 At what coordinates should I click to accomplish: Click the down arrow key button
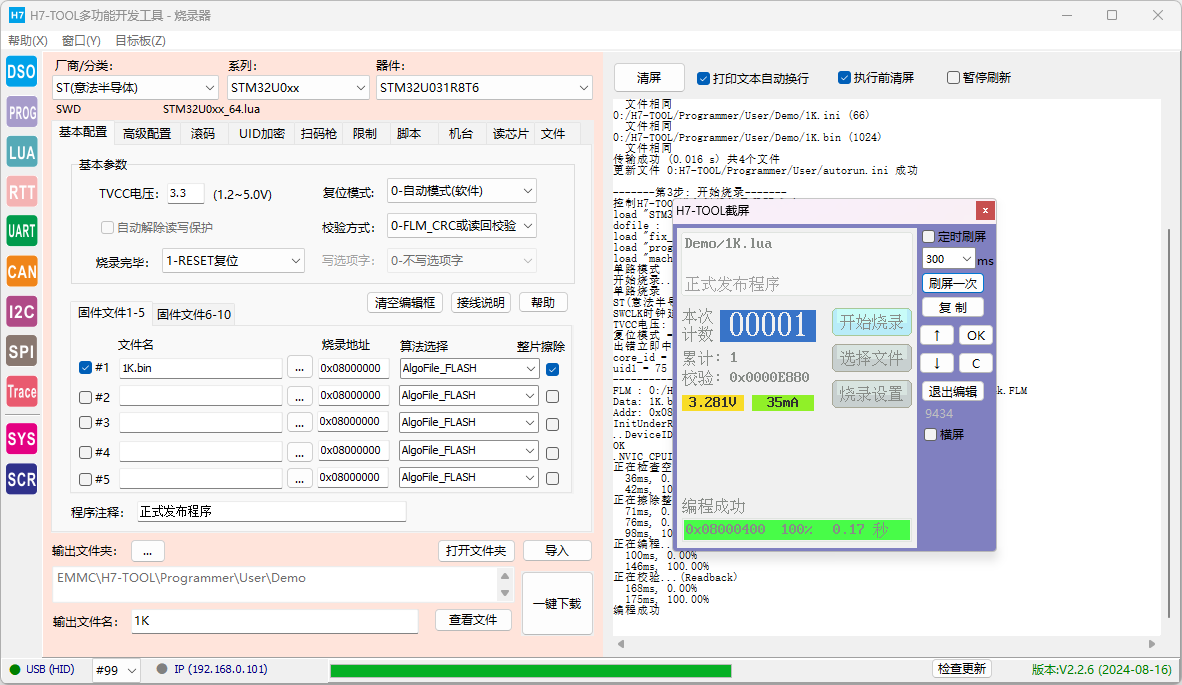pyautogui.click(x=937, y=363)
